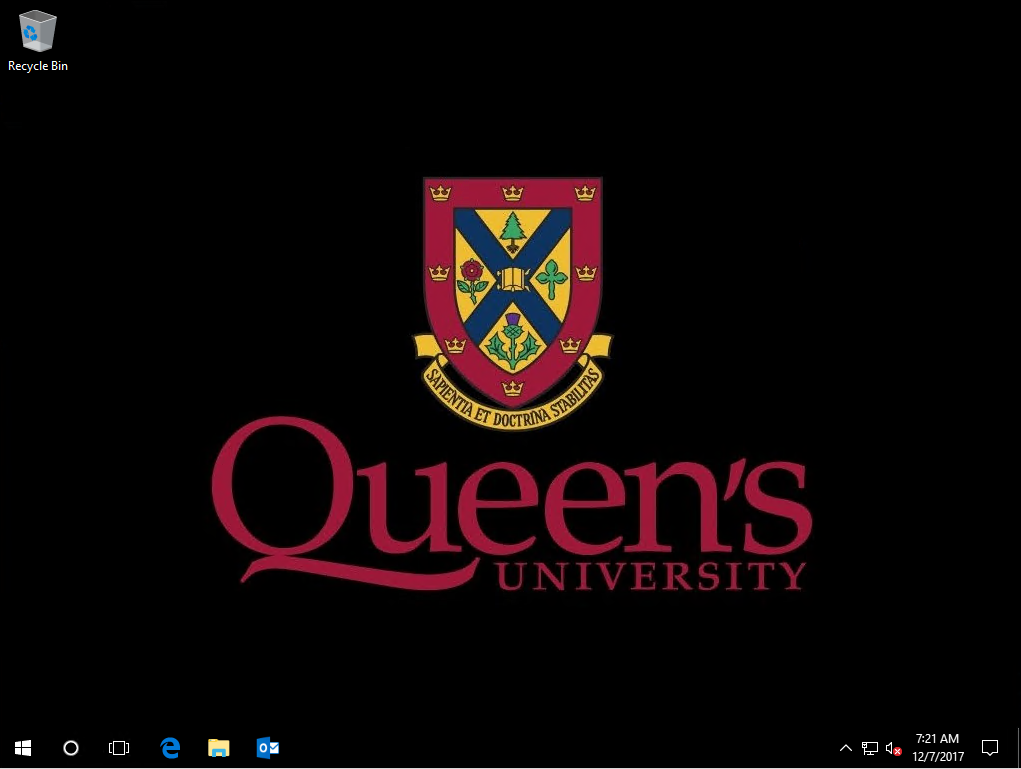This screenshot has width=1021, height=769.
Task: Launch Outlook from the taskbar
Action: (267, 747)
